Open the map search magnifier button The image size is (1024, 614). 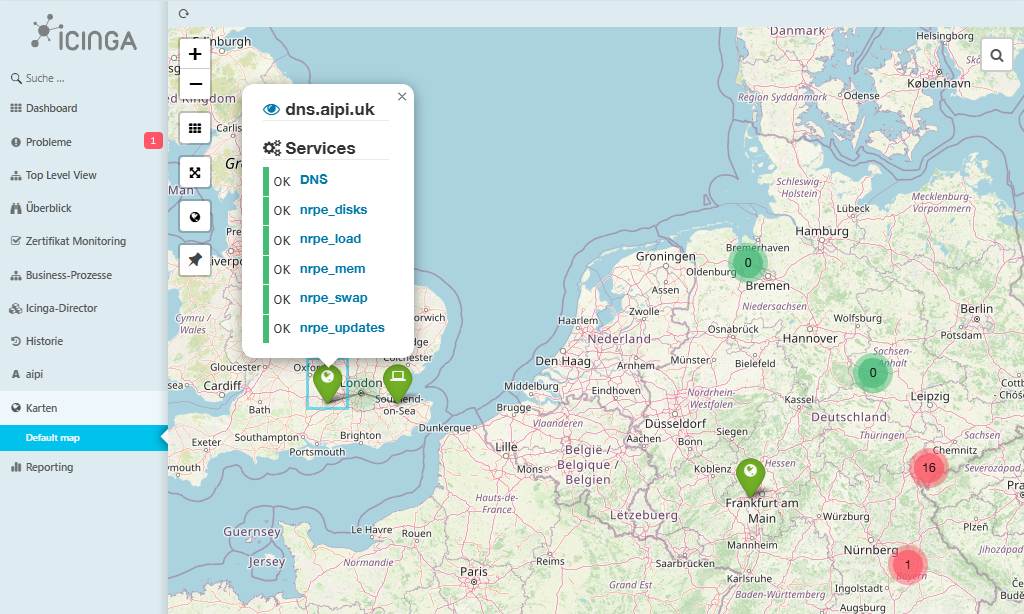point(997,55)
